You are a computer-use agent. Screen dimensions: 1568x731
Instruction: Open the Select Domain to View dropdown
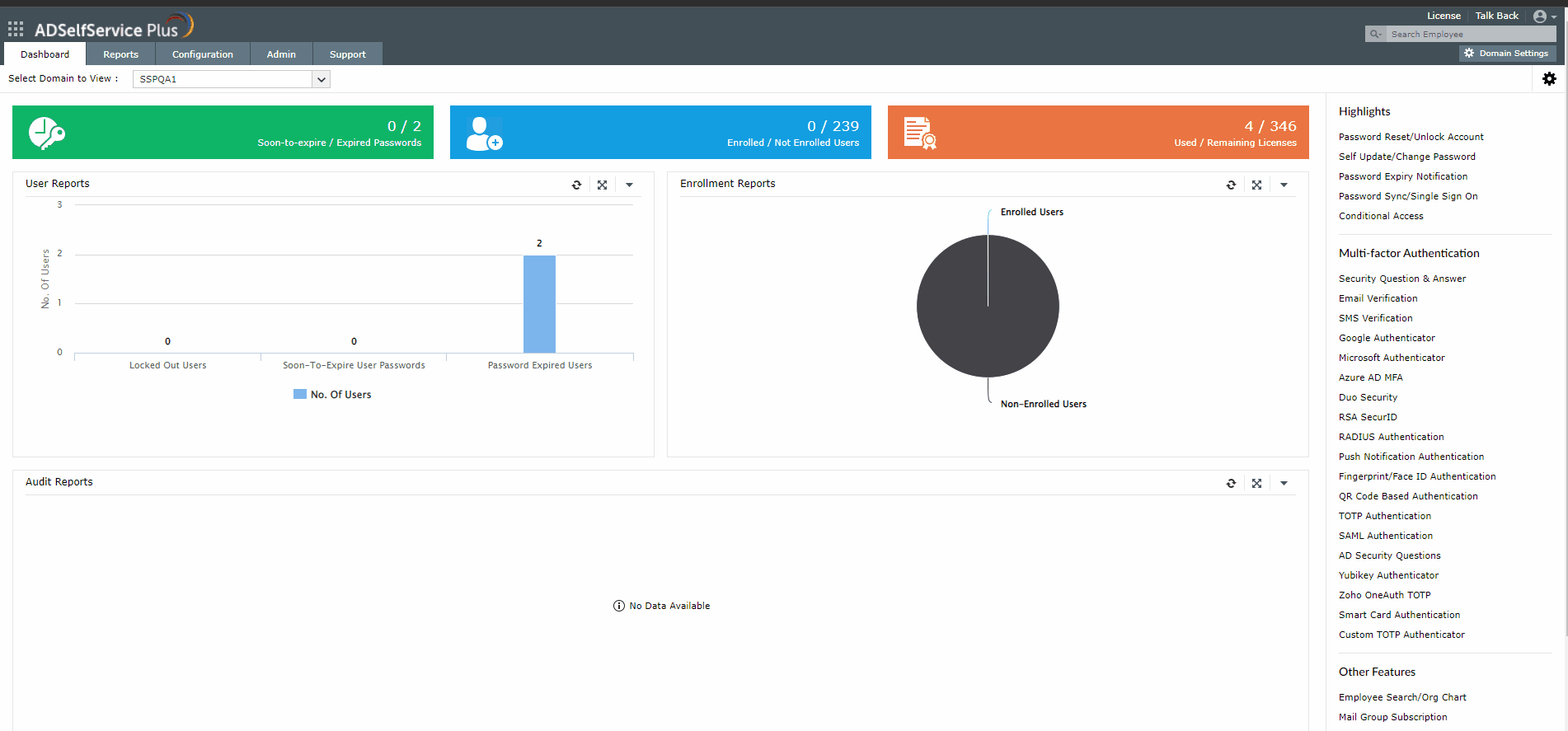(232, 79)
